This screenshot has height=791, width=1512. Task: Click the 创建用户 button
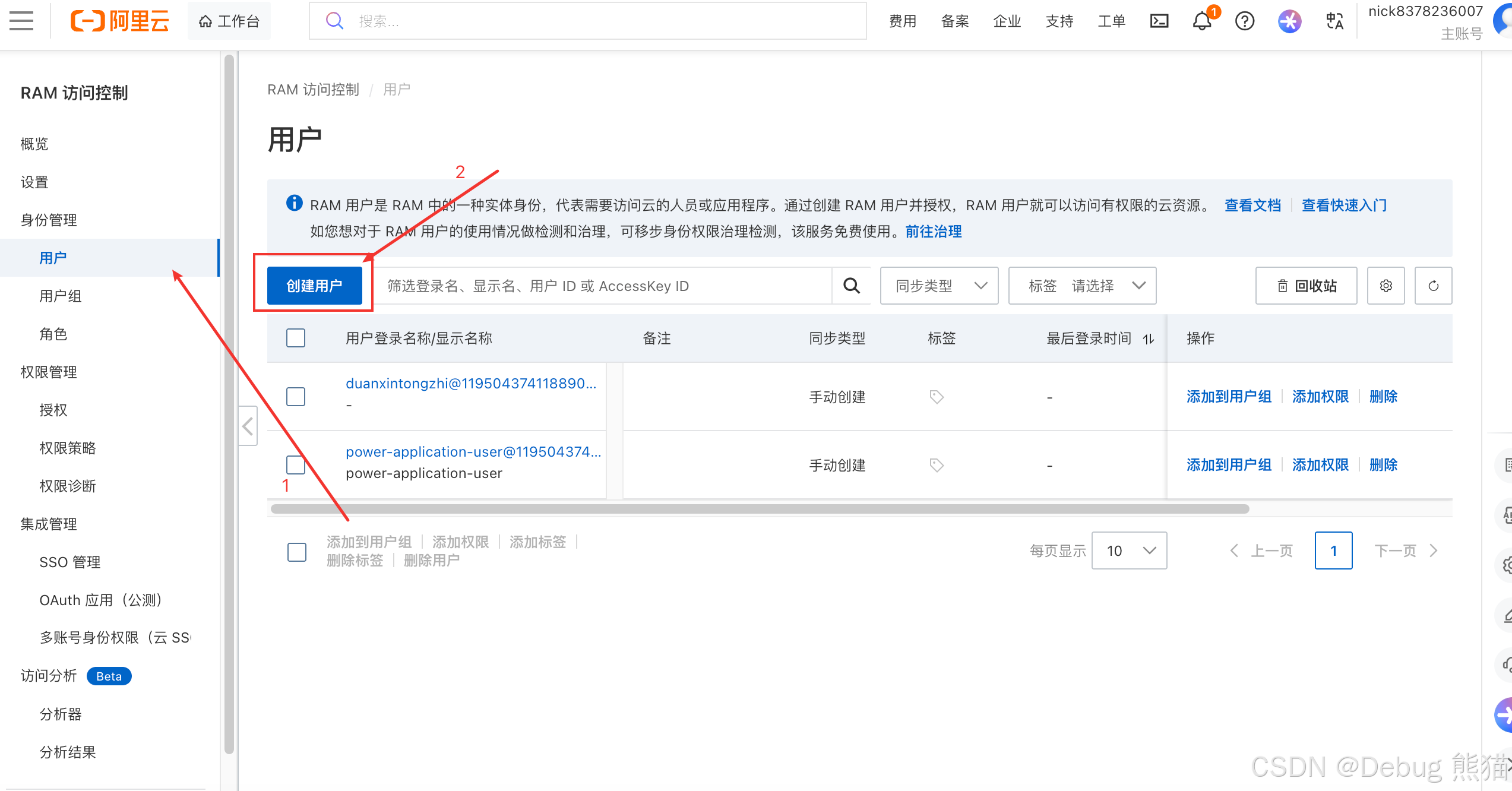(315, 286)
